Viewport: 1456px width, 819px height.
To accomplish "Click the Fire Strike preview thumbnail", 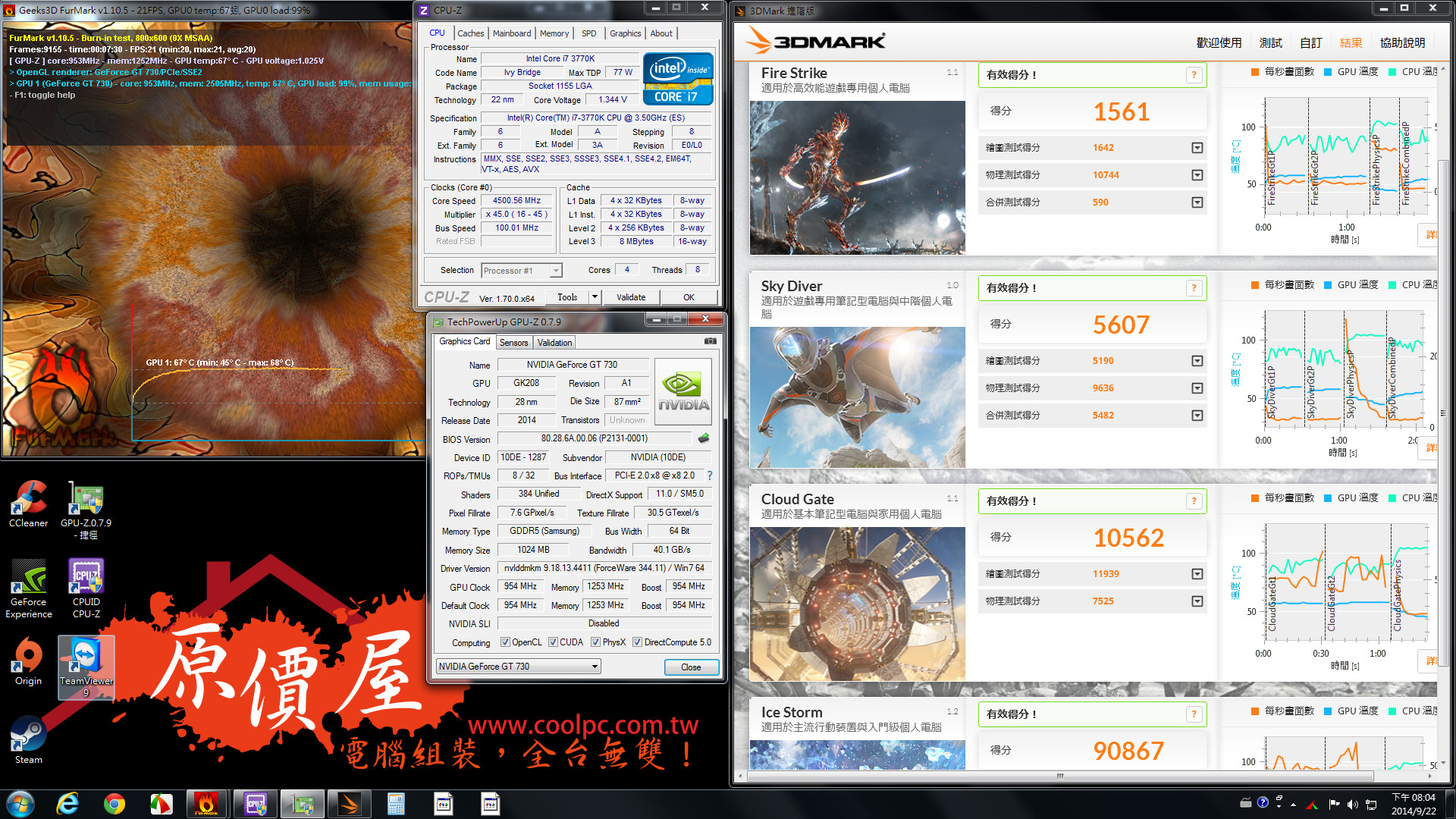I will [857, 177].
